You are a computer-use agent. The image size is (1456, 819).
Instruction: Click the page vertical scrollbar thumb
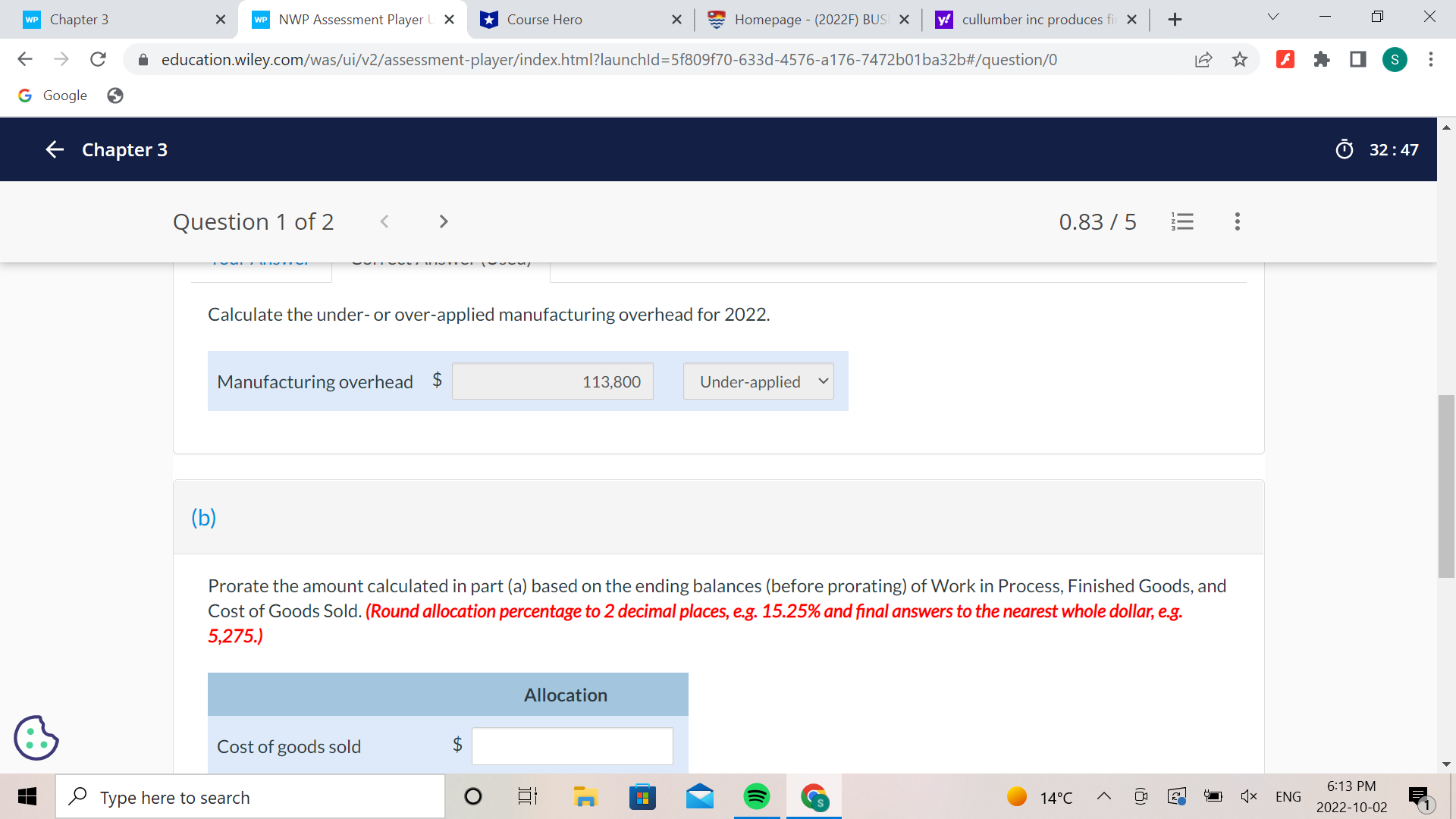(x=1446, y=485)
